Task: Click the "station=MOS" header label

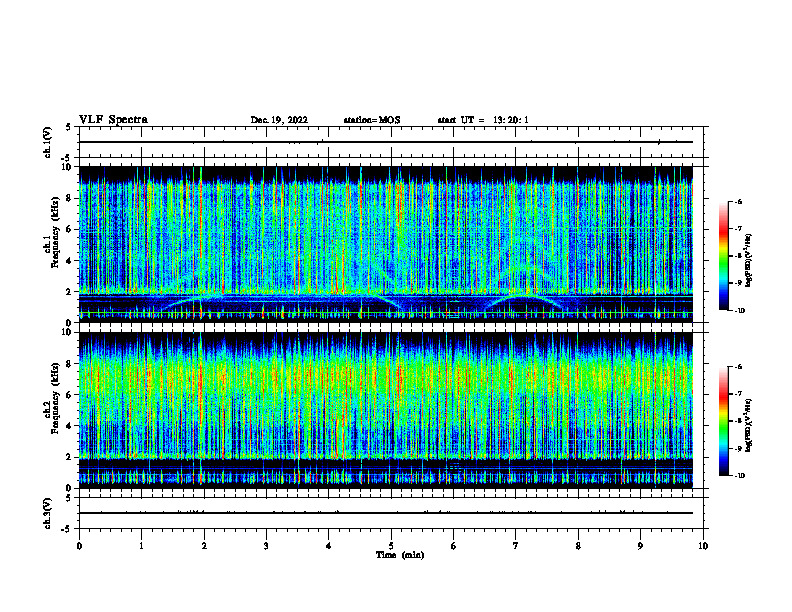Action: point(372,120)
